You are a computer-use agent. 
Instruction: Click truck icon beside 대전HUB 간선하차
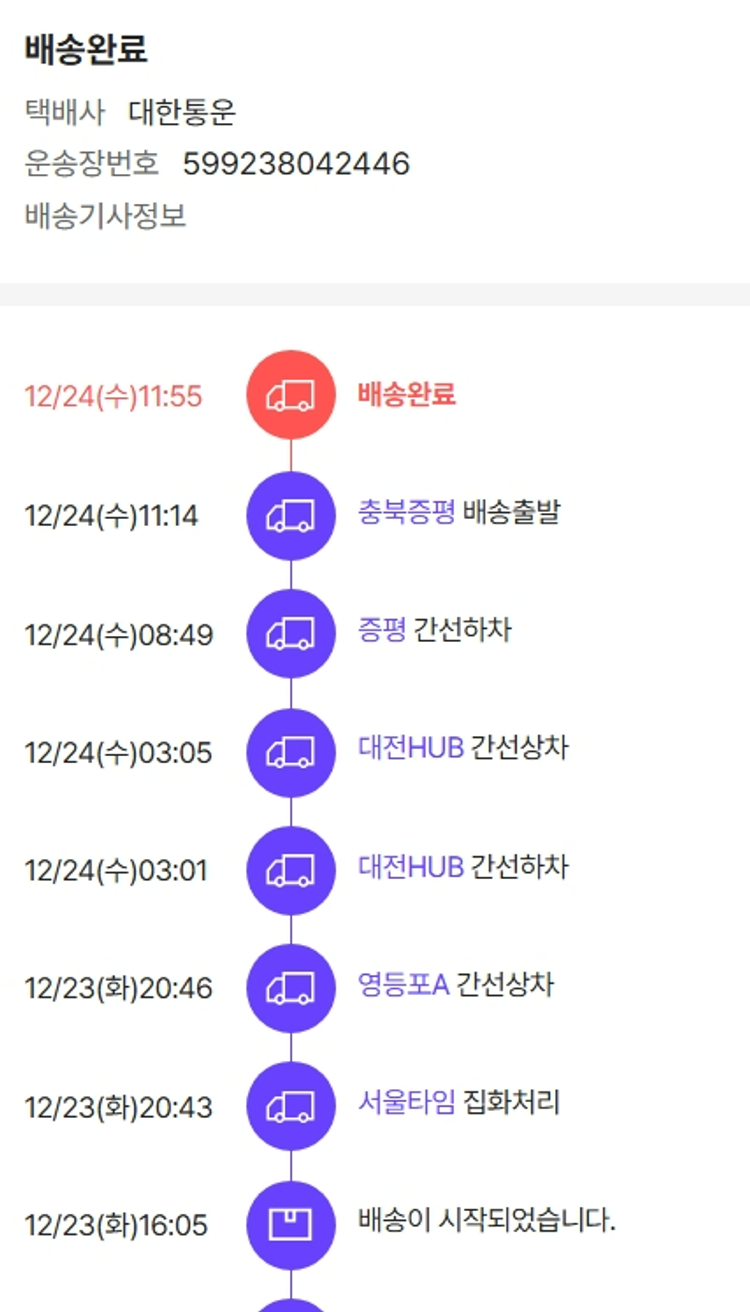291,870
